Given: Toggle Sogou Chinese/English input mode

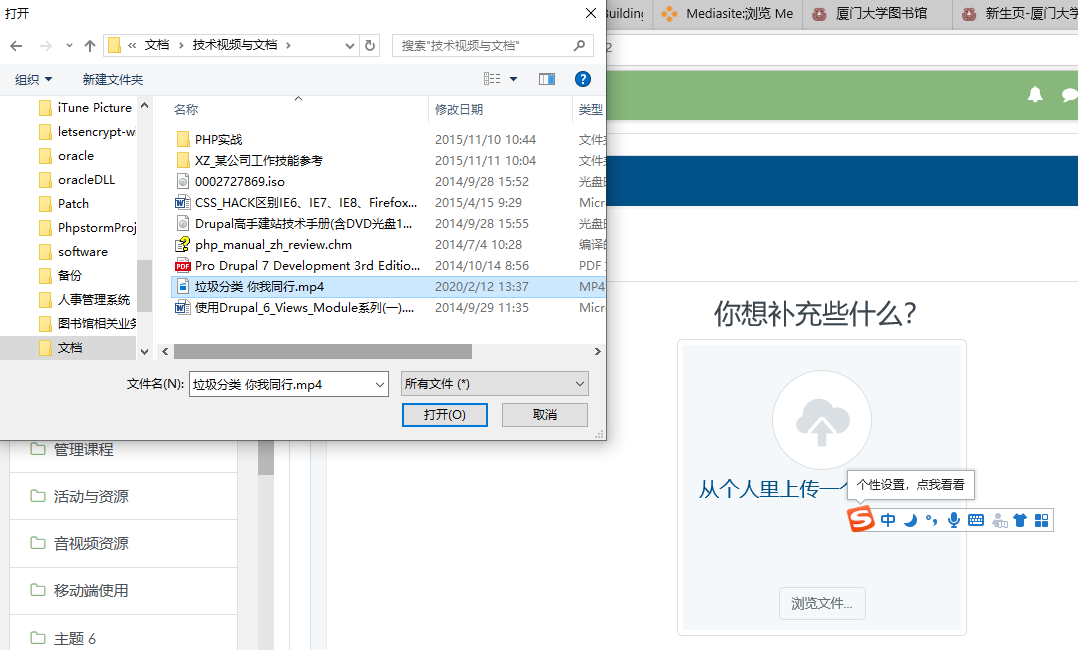Looking at the screenshot, I should (889, 520).
